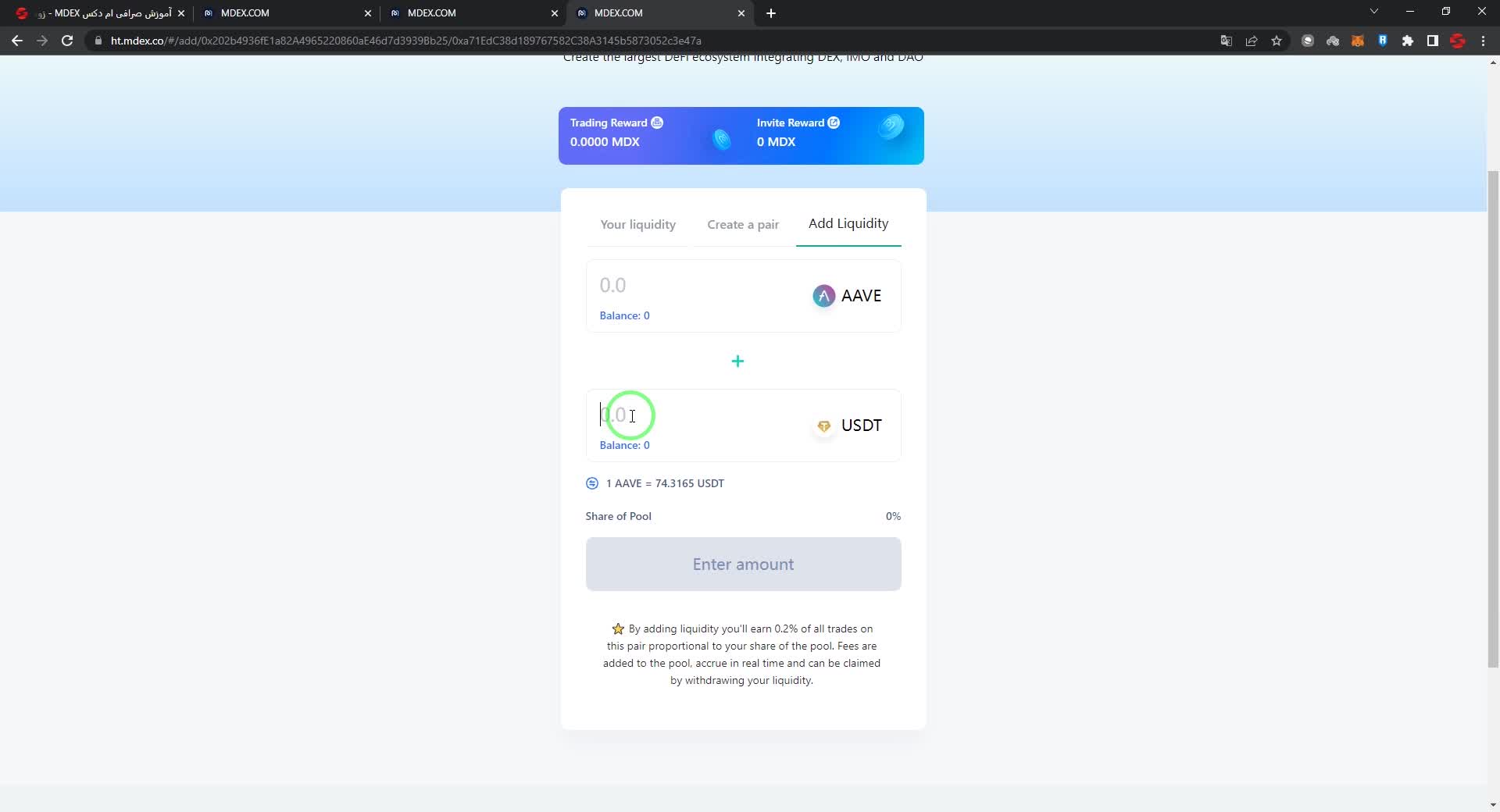Open the MetaMask fox extension
1500x812 pixels.
1358,41
